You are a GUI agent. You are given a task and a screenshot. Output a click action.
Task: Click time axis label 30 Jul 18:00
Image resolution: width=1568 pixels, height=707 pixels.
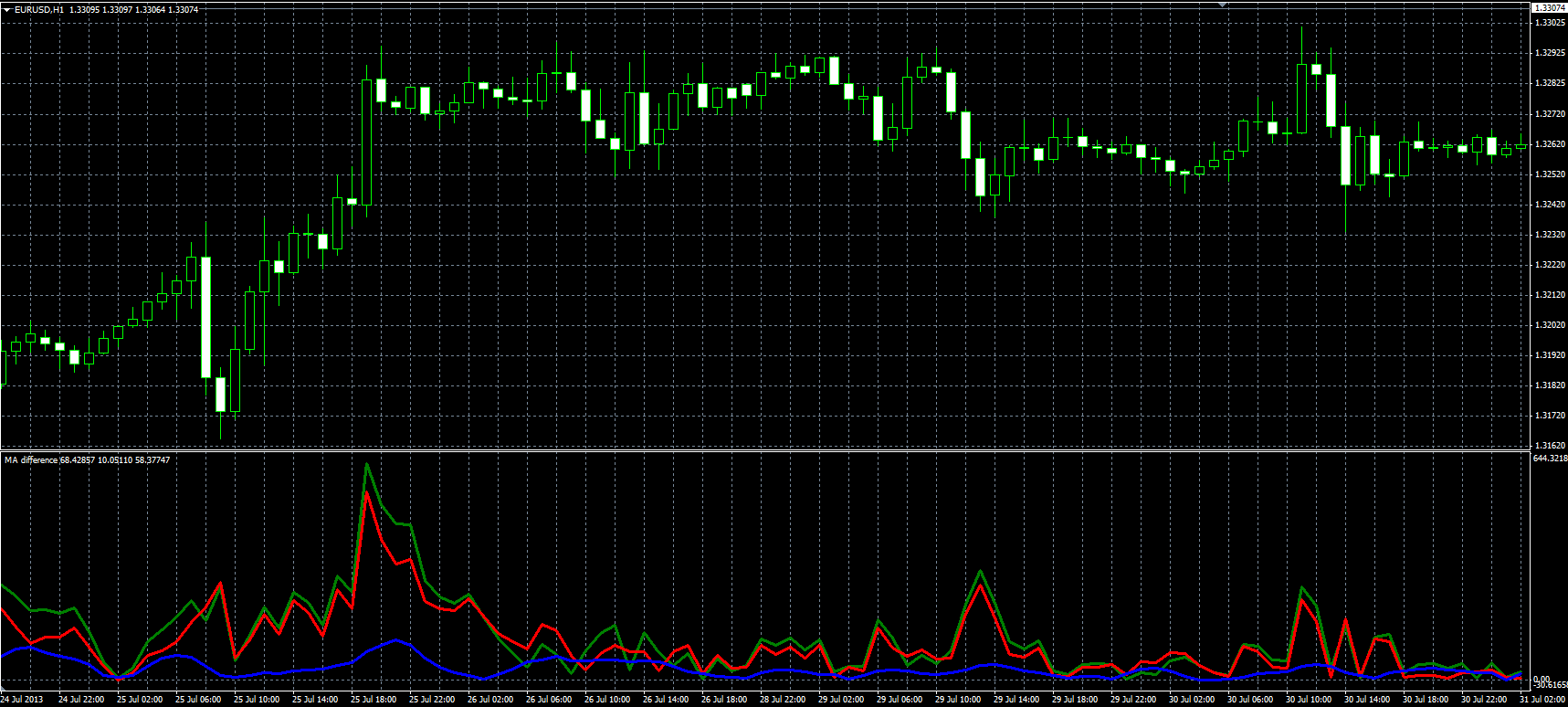1426,700
